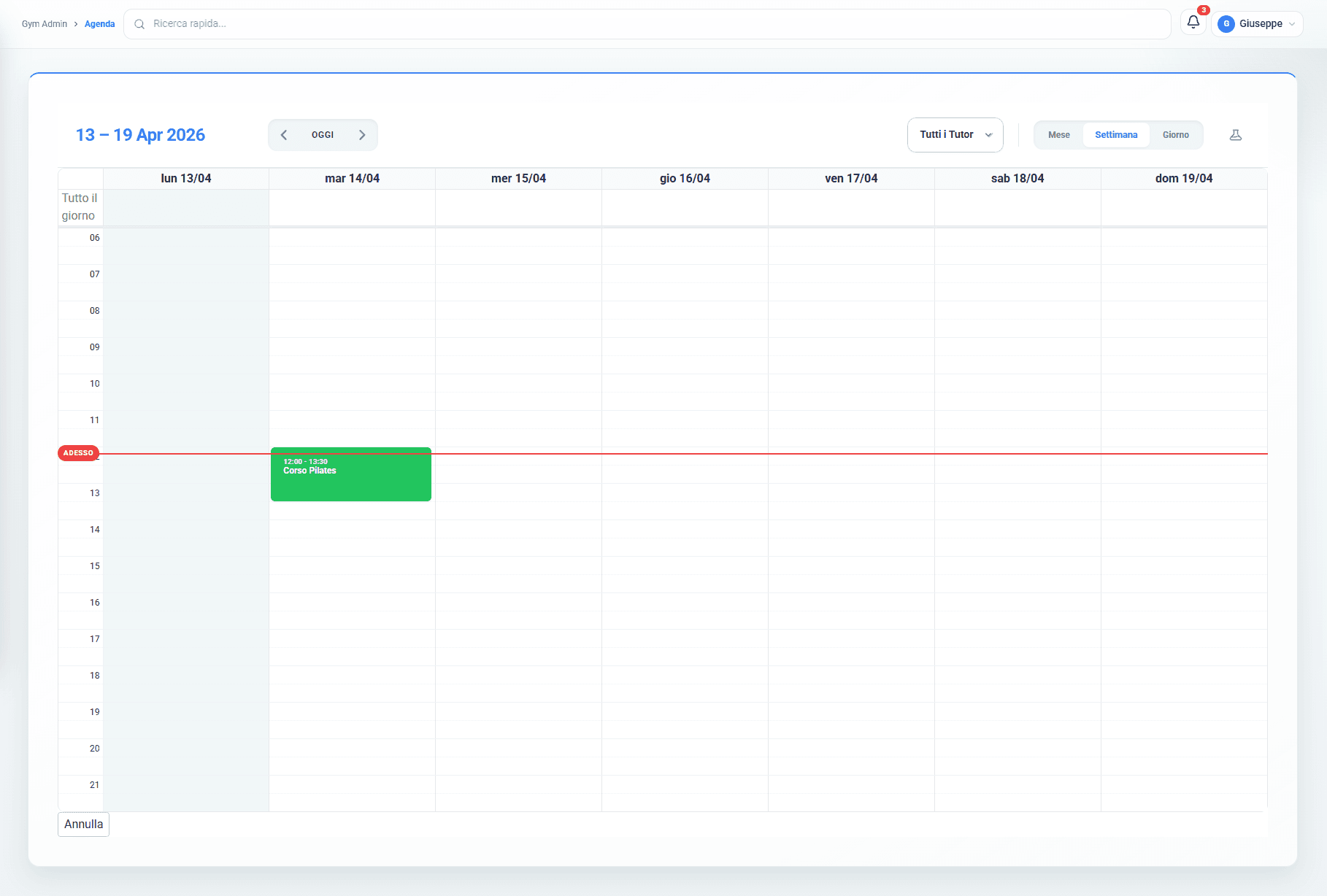
Task: Select the Settimana view
Action: [1115, 135]
